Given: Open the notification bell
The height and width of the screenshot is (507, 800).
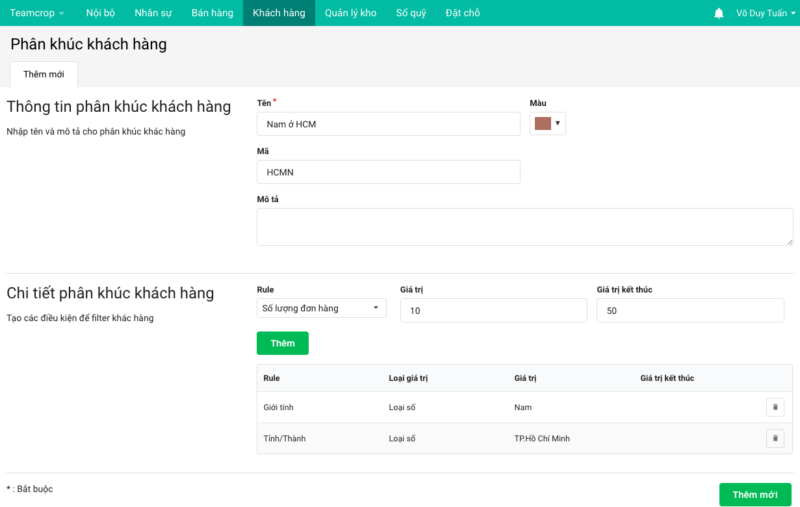Looking at the screenshot, I should (718, 13).
